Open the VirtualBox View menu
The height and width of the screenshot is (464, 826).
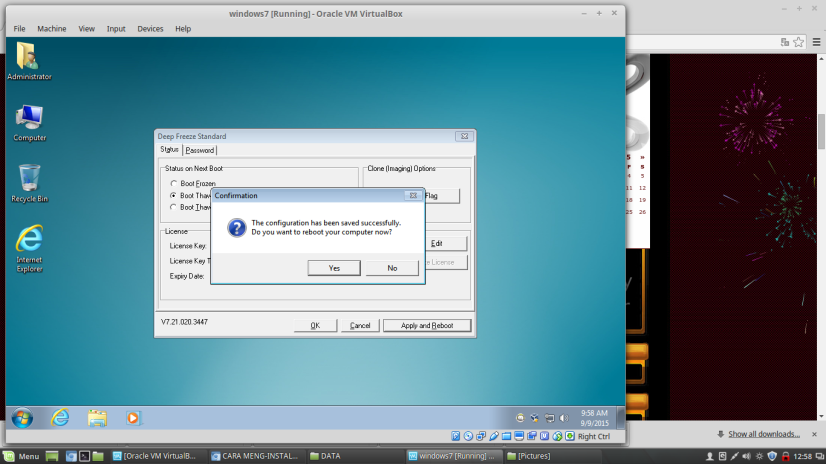[x=86, y=28]
